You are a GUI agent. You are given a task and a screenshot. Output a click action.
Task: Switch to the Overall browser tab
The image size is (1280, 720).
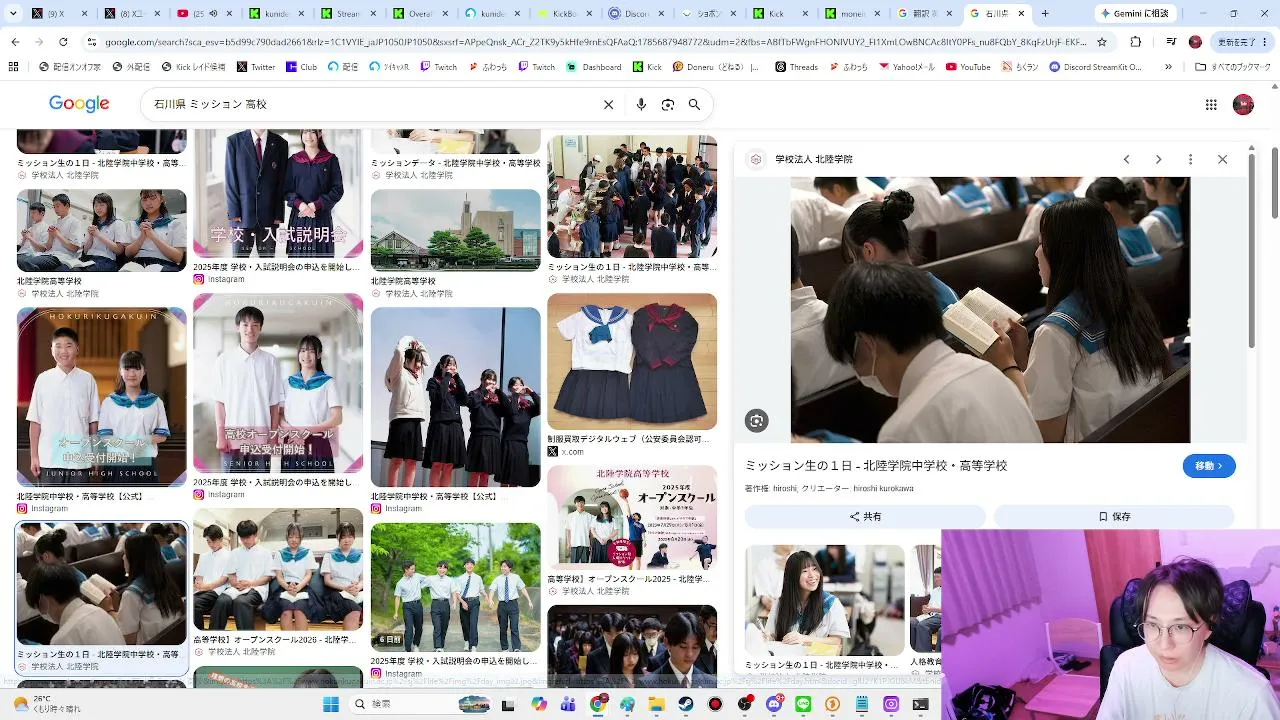(x=422, y=14)
